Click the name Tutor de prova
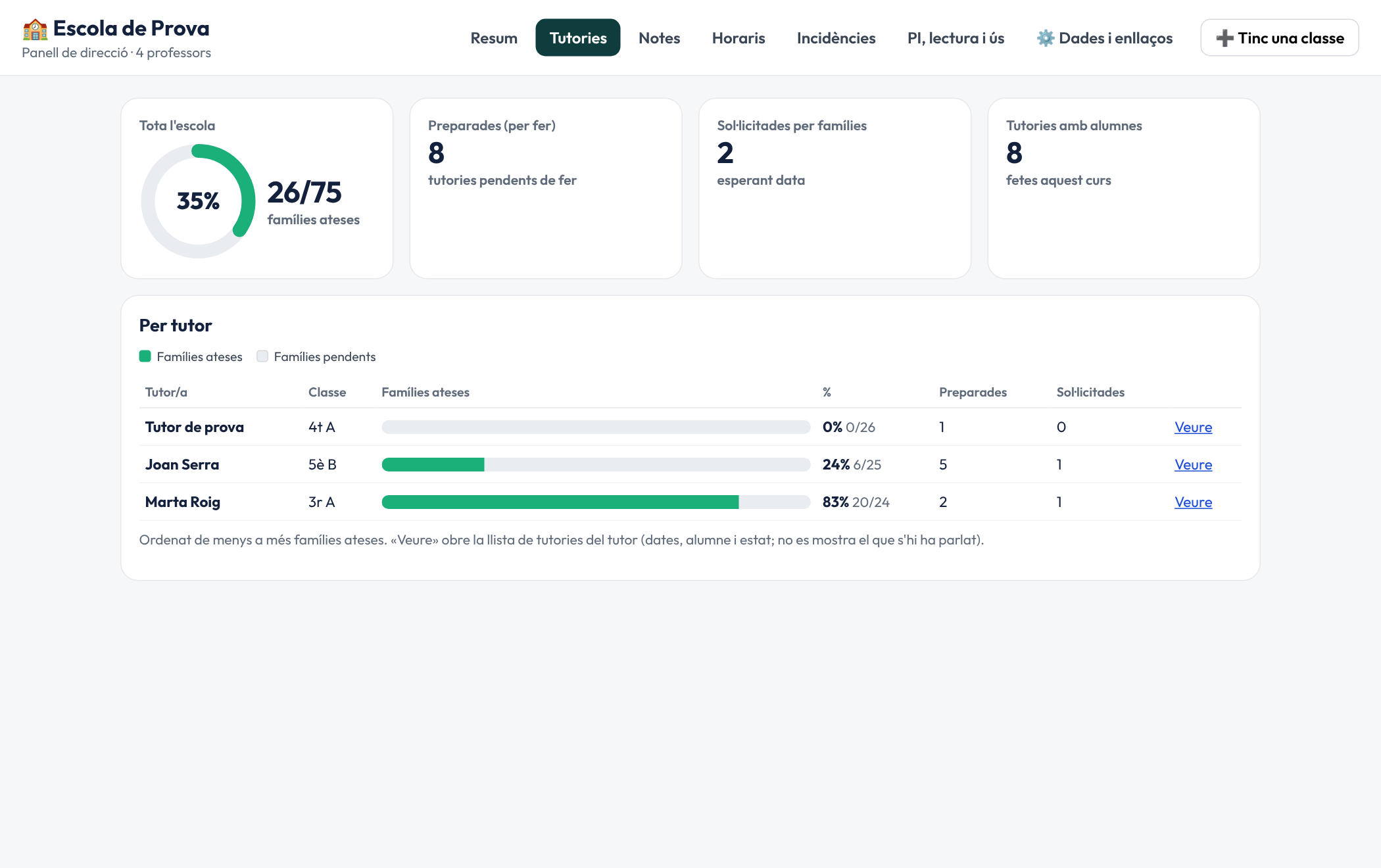The height and width of the screenshot is (868, 1381). (195, 427)
